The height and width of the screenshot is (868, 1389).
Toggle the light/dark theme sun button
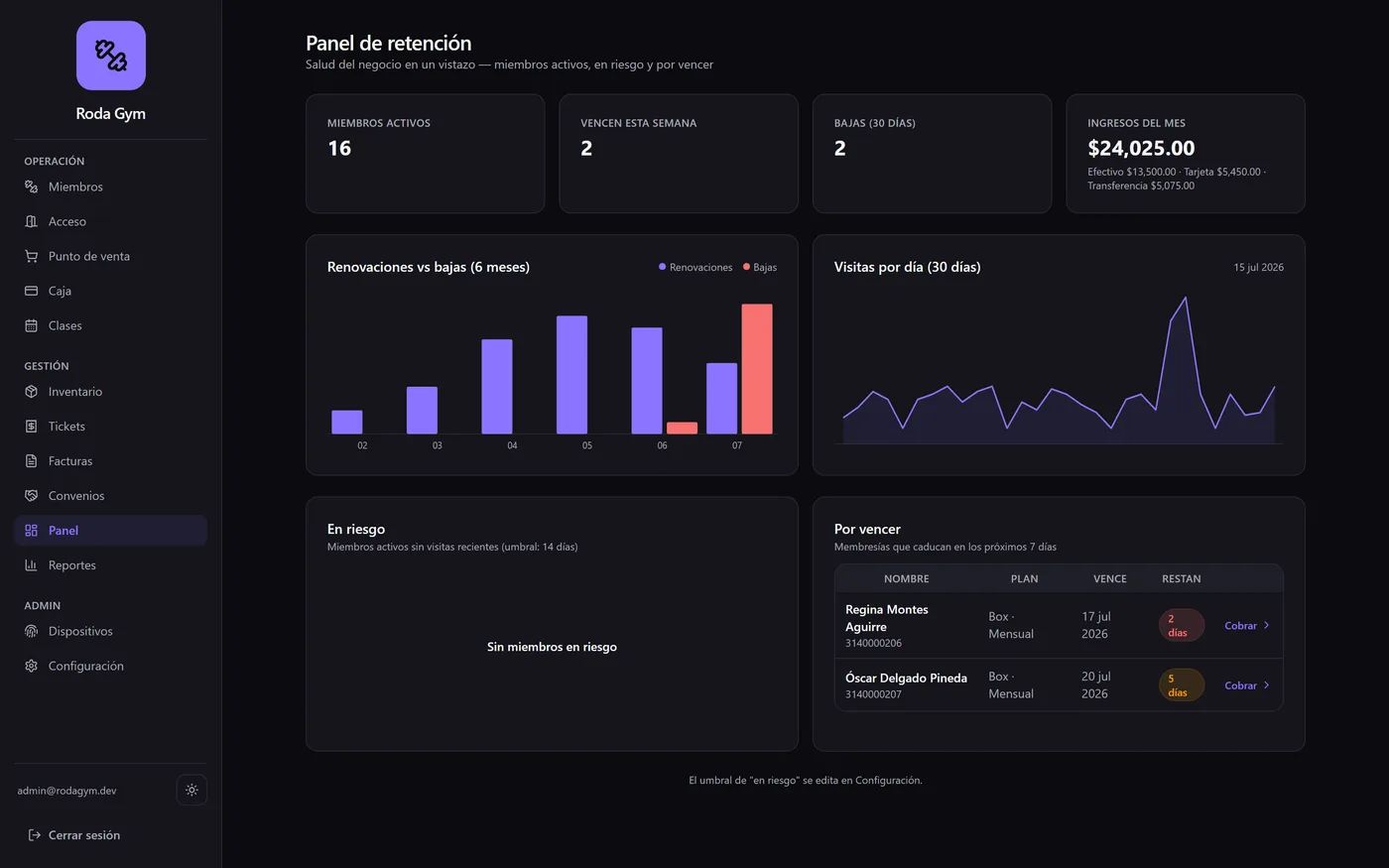[x=191, y=790]
